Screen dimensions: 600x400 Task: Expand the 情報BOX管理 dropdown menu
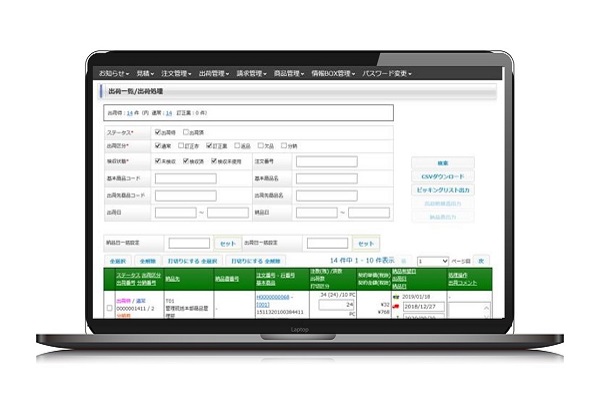pyautogui.click(x=333, y=74)
